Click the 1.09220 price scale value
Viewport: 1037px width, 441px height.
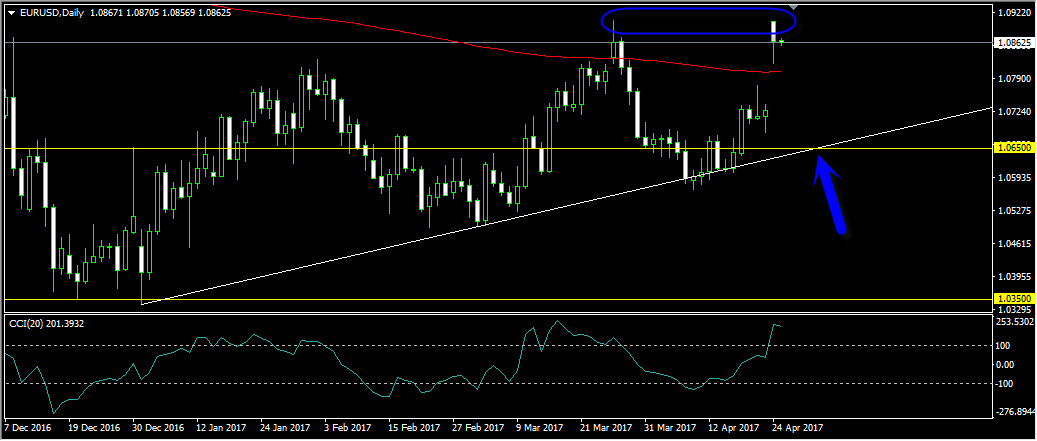(1015, 13)
